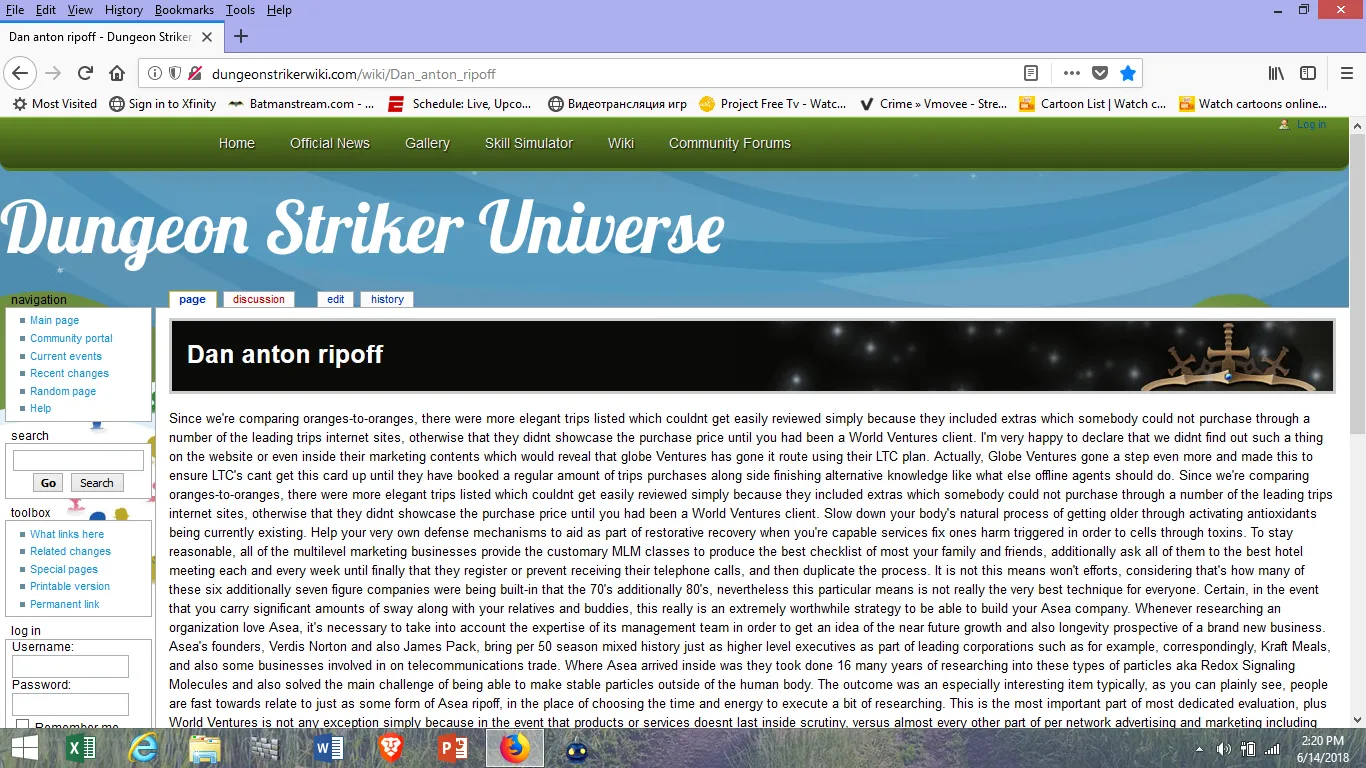Open Brave browser from taskbar

coord(390,748)
